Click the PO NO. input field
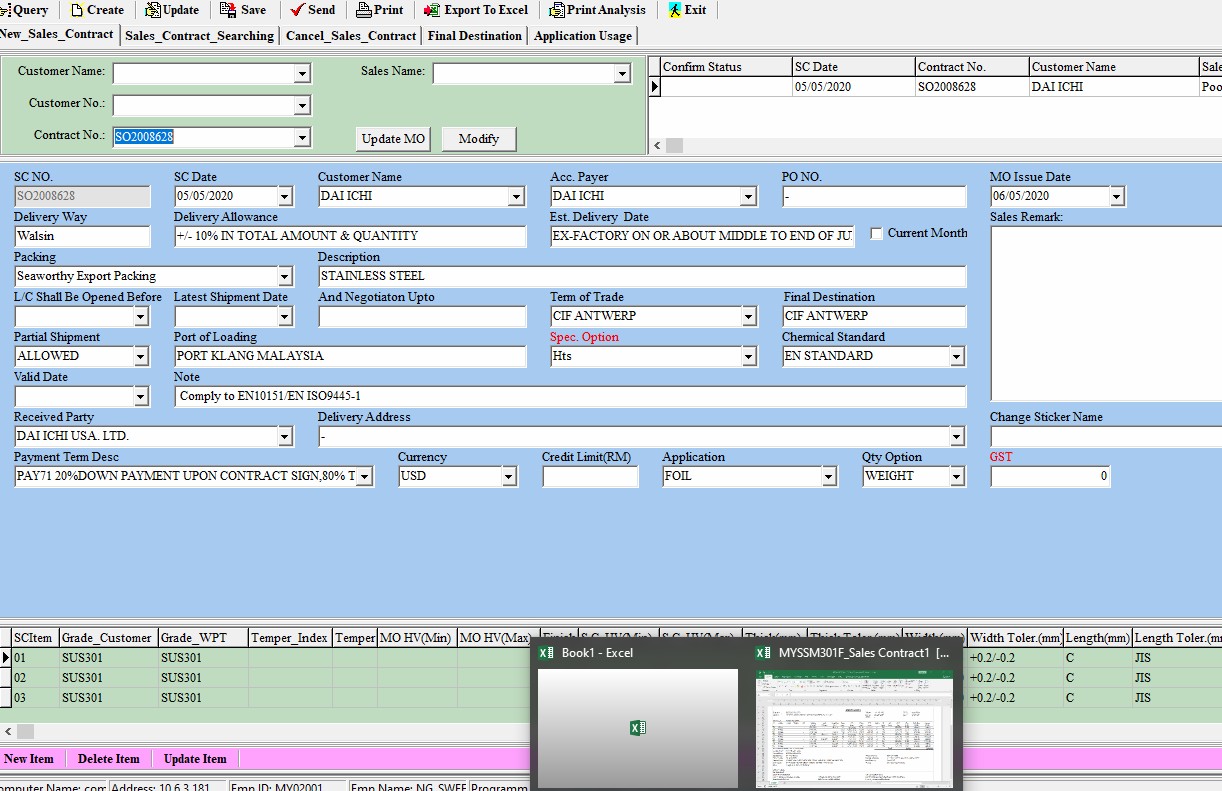Image resolution: width=1222 pixels, height=791 pixels. tap(874, 197)
